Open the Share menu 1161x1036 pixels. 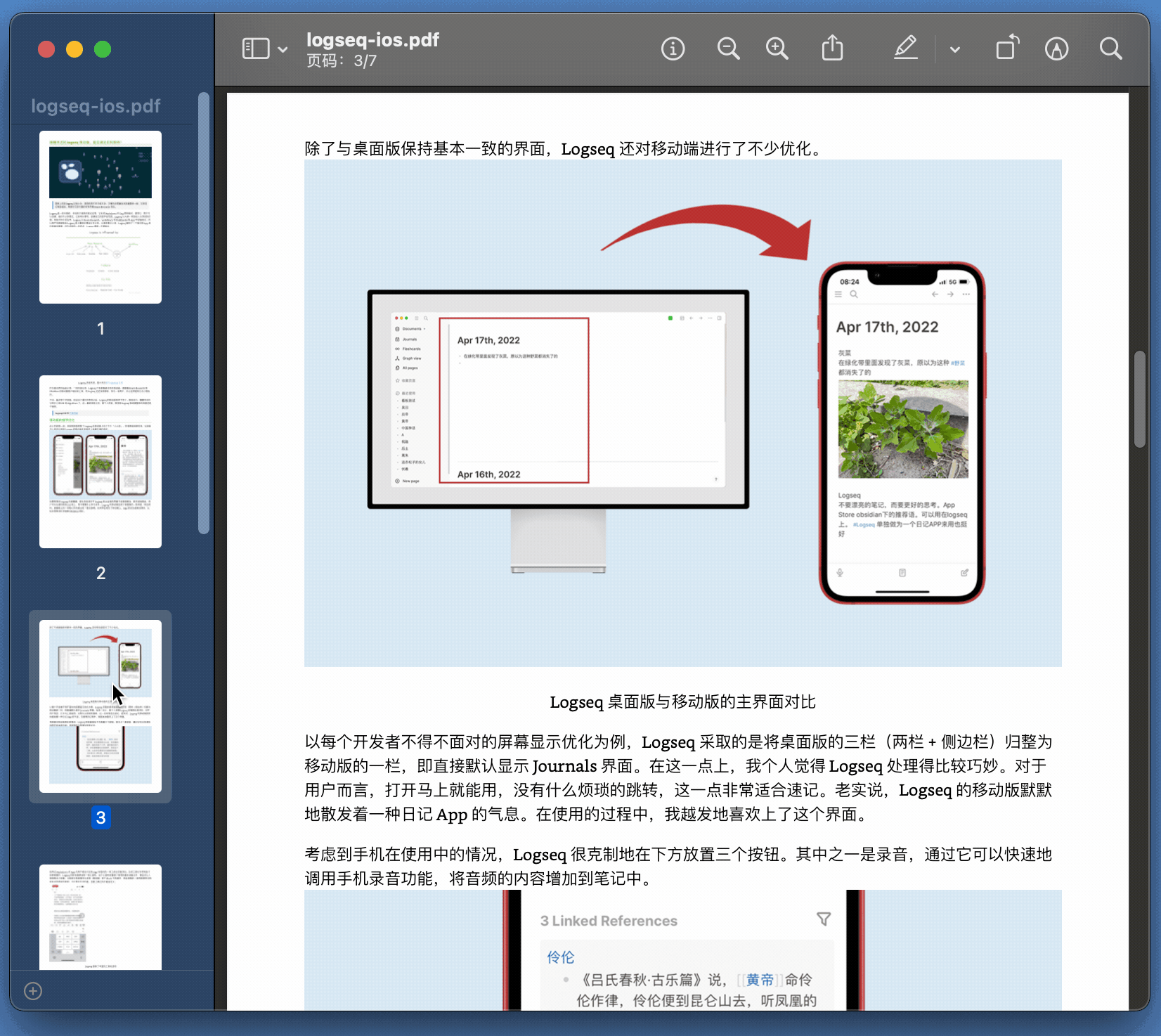pos(832,48)
